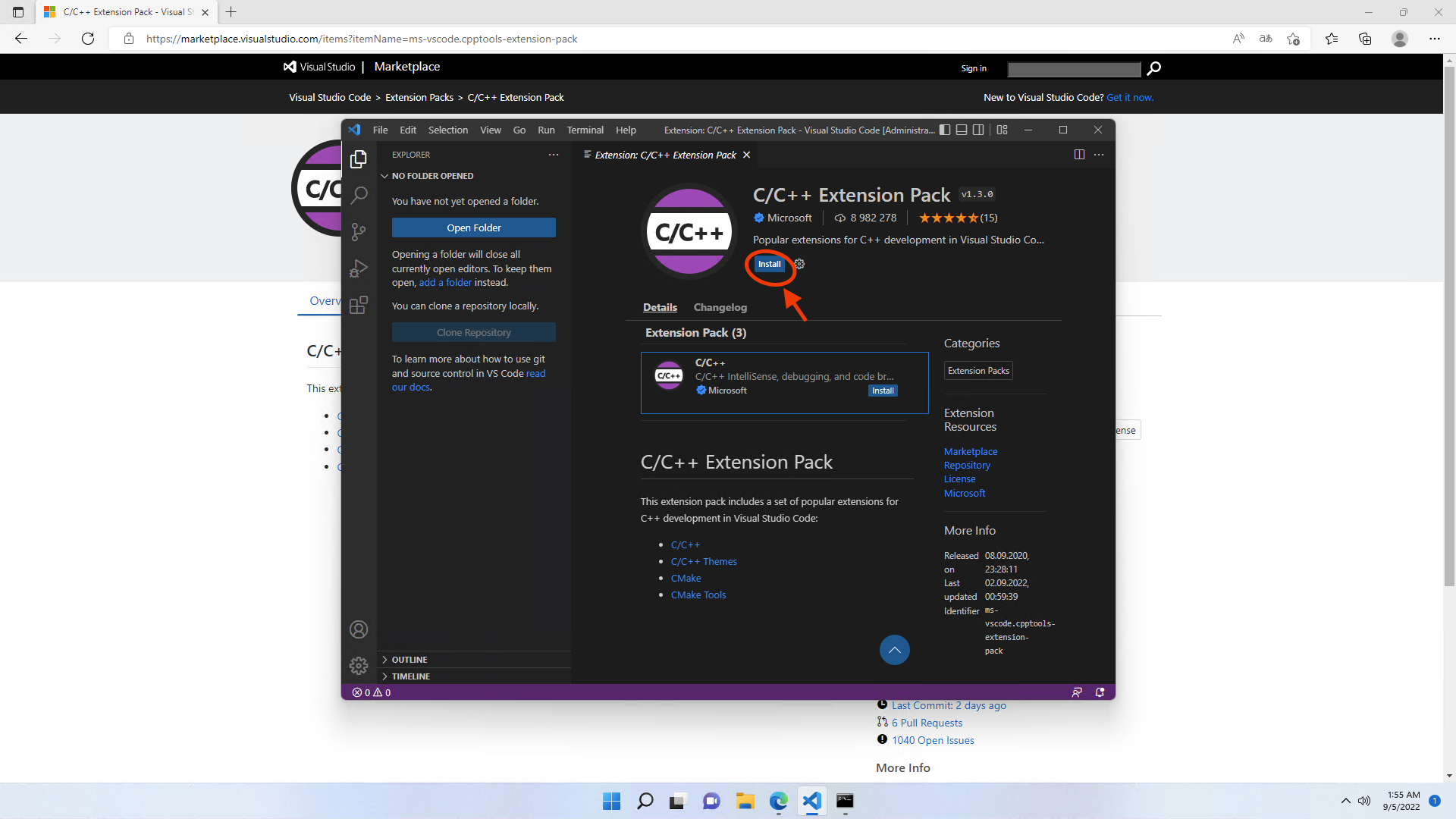Open the Source Control view
1456x819 pixels.
tap(358, 232)
